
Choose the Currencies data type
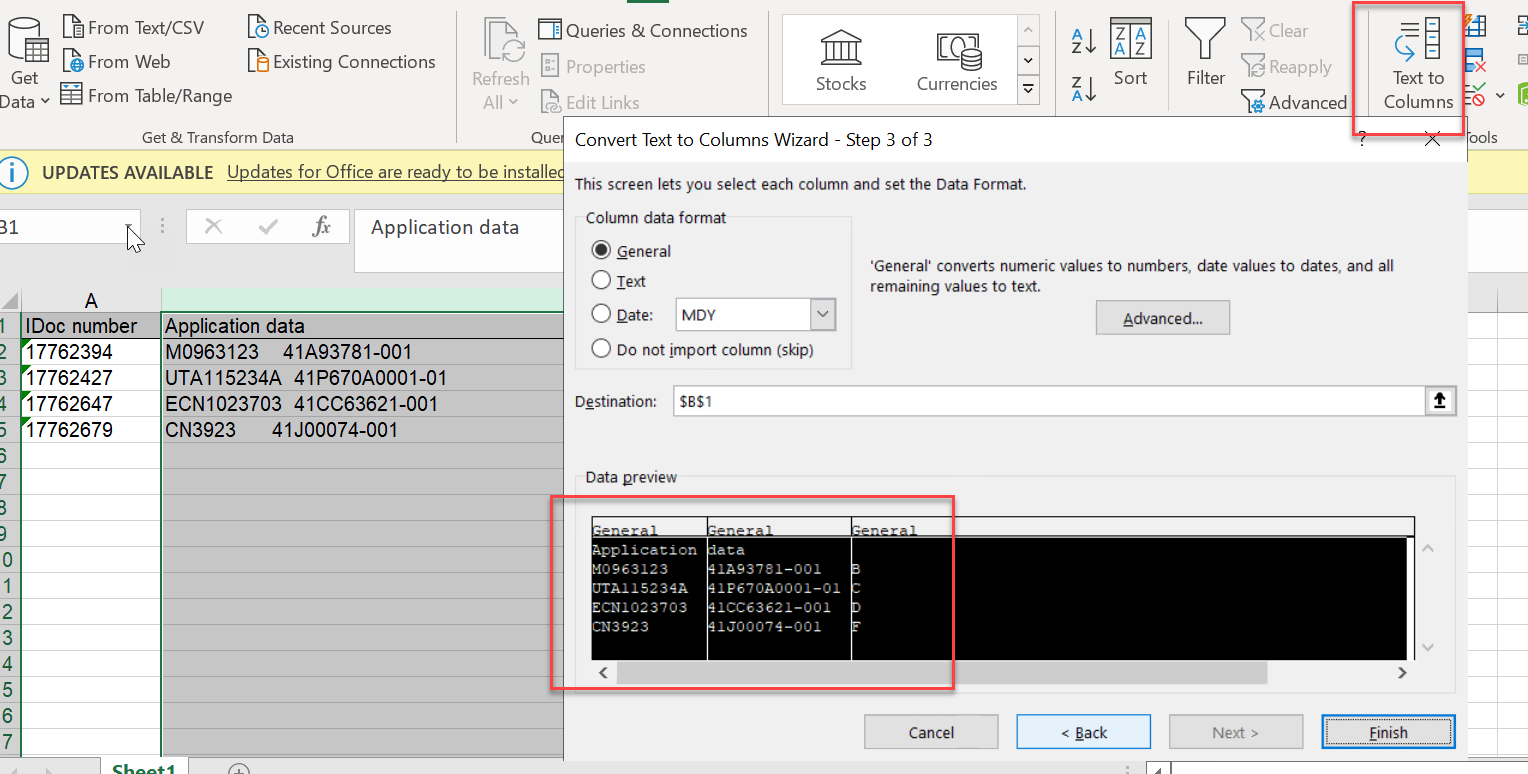[x=957, y=60]
